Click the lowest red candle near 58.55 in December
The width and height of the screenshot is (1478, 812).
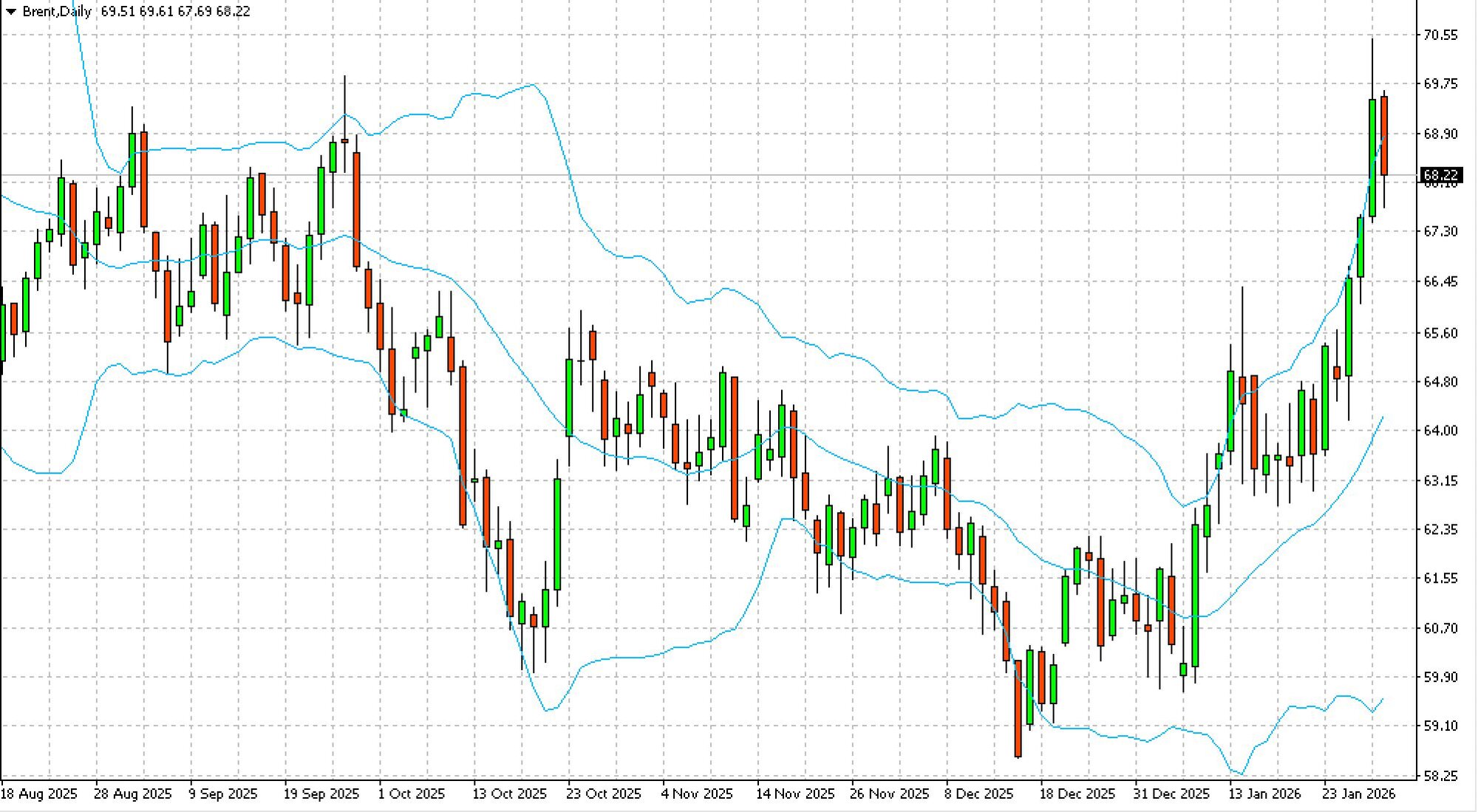pyautogui.click(x=1018, y=708)
